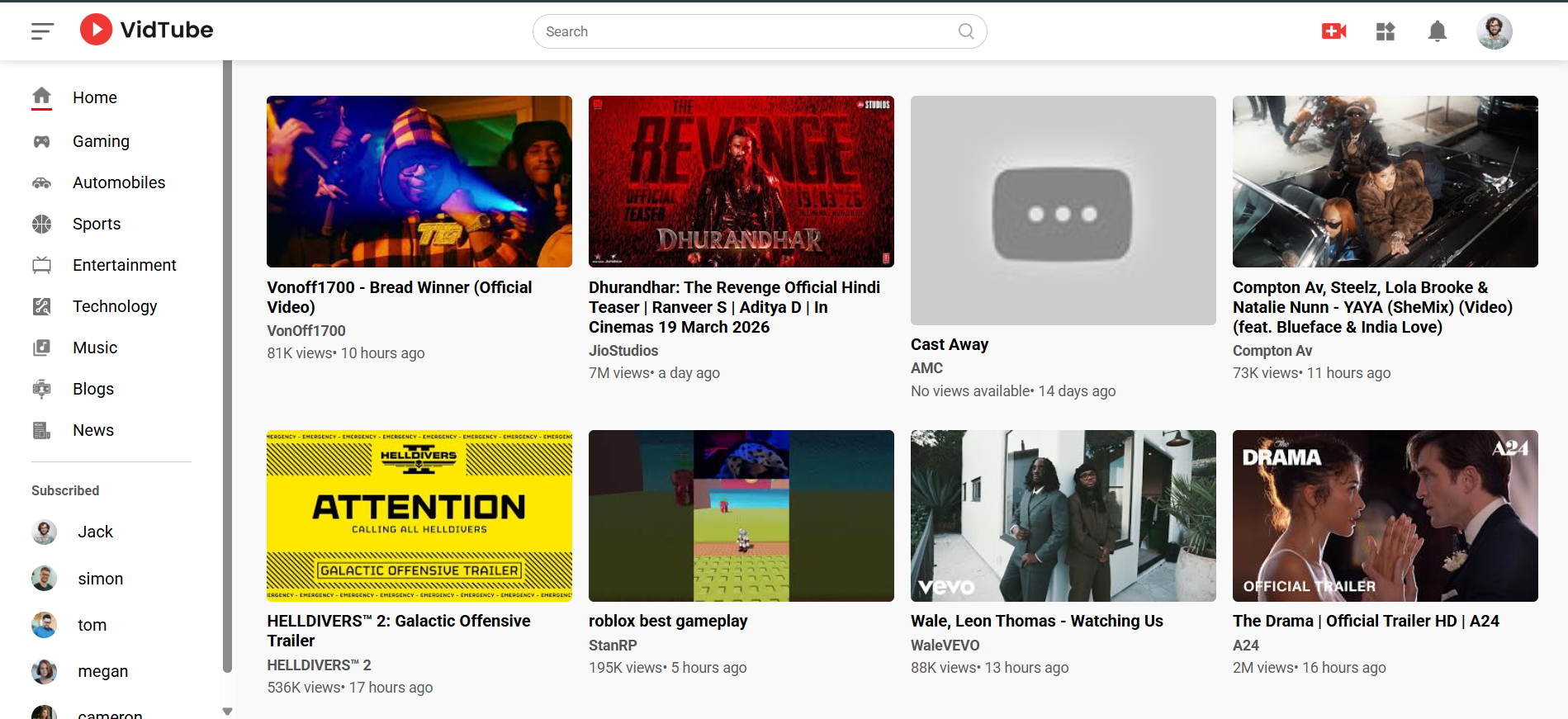1568x719 pixels.
Task: Open the upload video camera icon
Action: tap(1334, 31)
